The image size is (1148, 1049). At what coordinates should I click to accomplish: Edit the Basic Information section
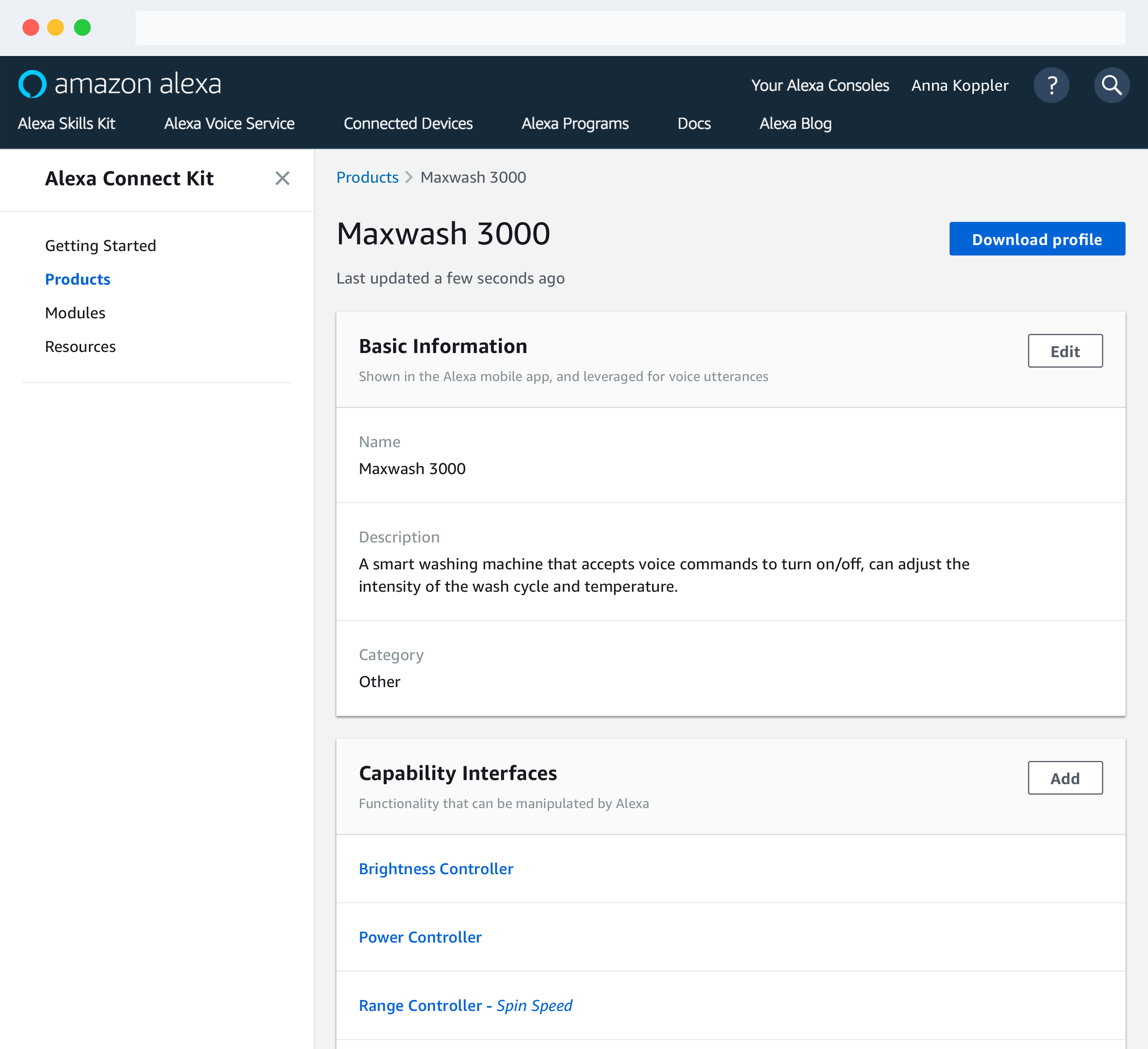click(1064, 351)
